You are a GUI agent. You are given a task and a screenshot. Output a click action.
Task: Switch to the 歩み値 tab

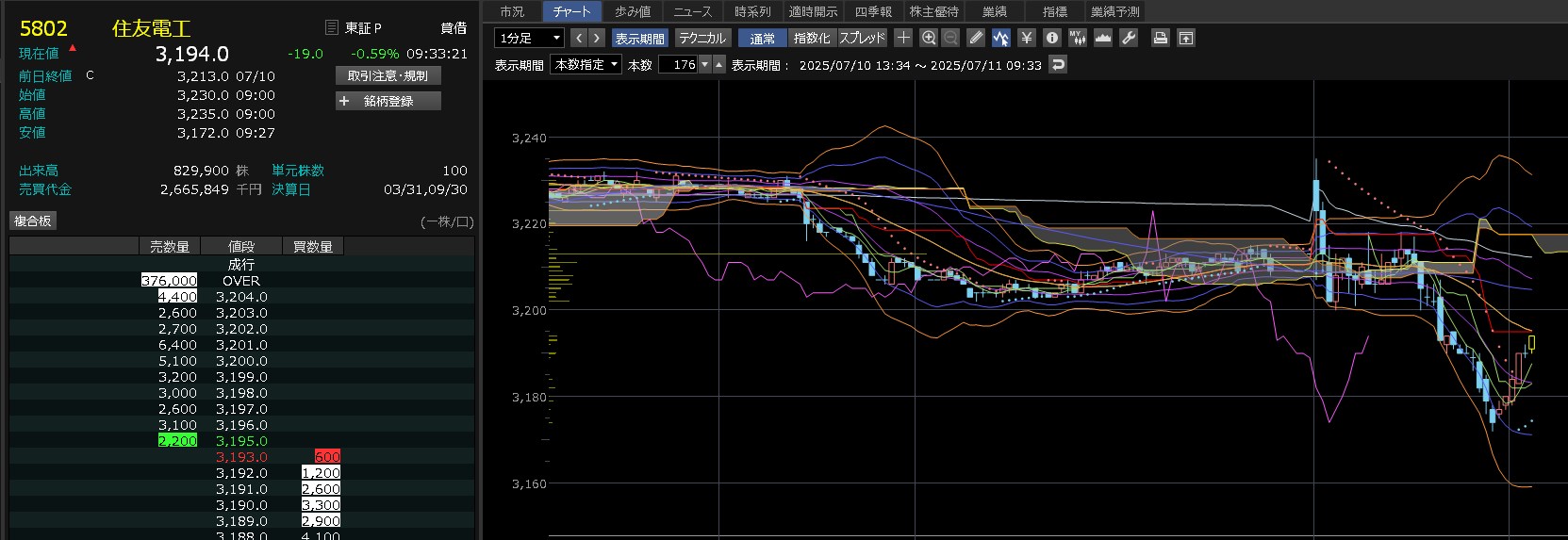(633, 11)
